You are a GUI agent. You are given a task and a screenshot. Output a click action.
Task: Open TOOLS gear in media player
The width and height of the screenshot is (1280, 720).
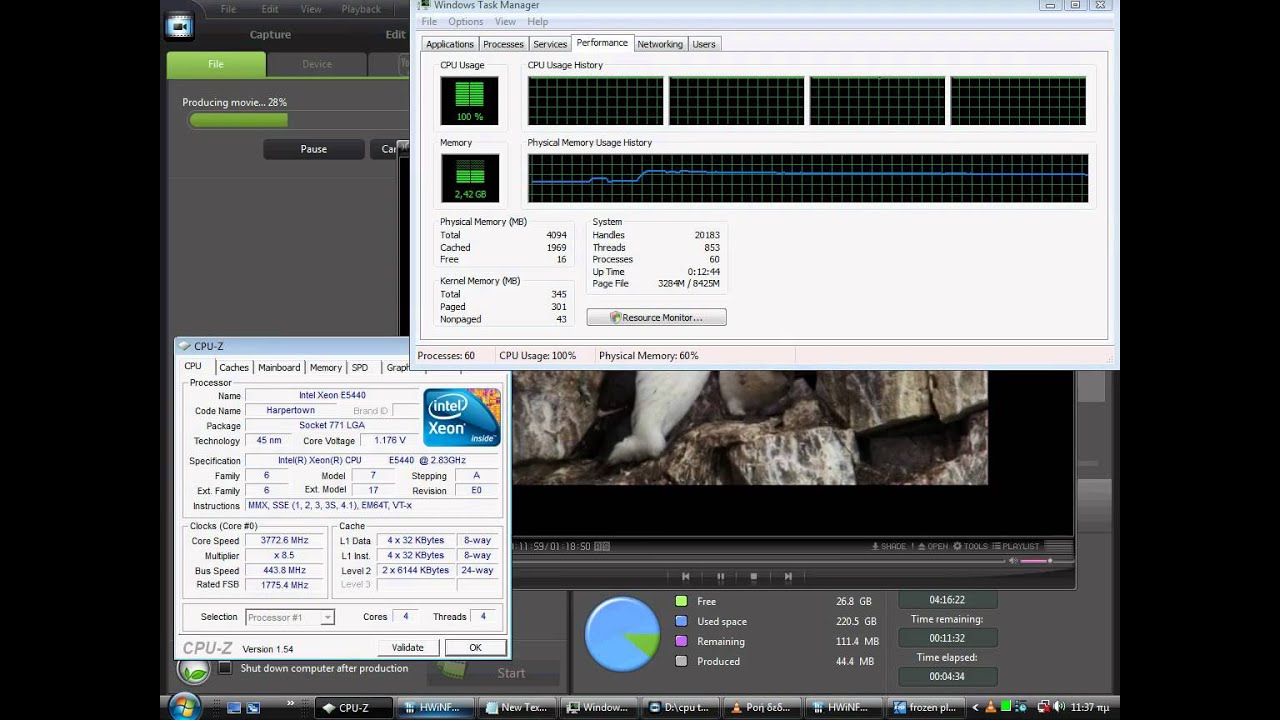[970, 546]
